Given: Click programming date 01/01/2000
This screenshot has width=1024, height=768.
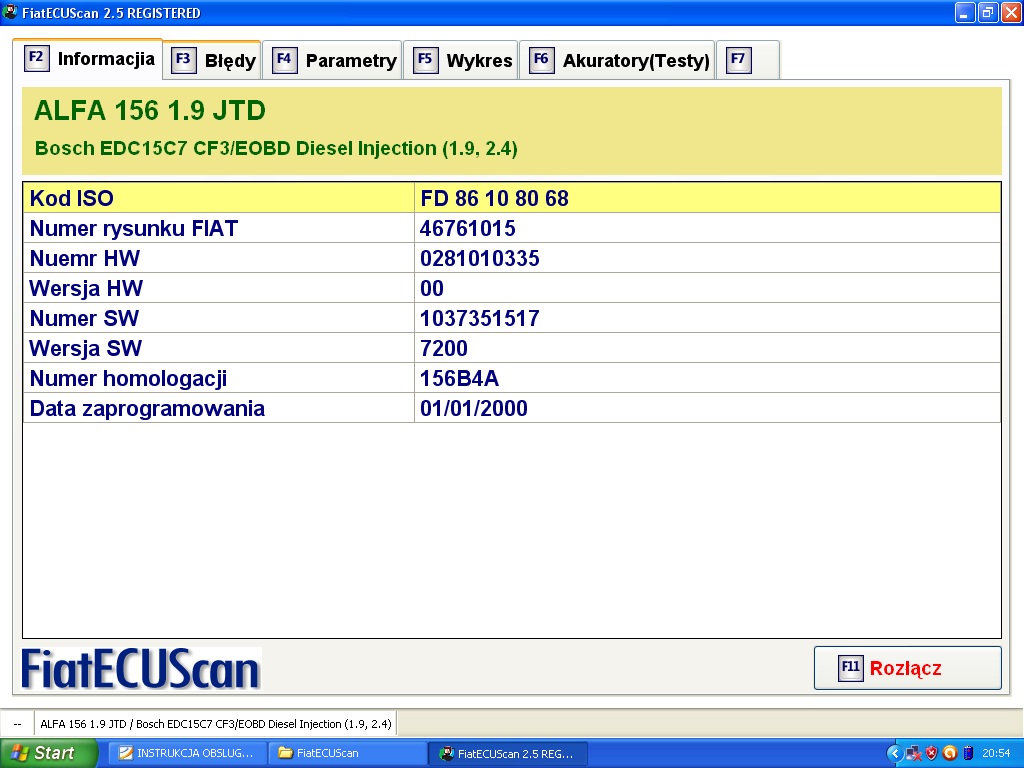Looking at the screenshot, I should pos(474,408).
